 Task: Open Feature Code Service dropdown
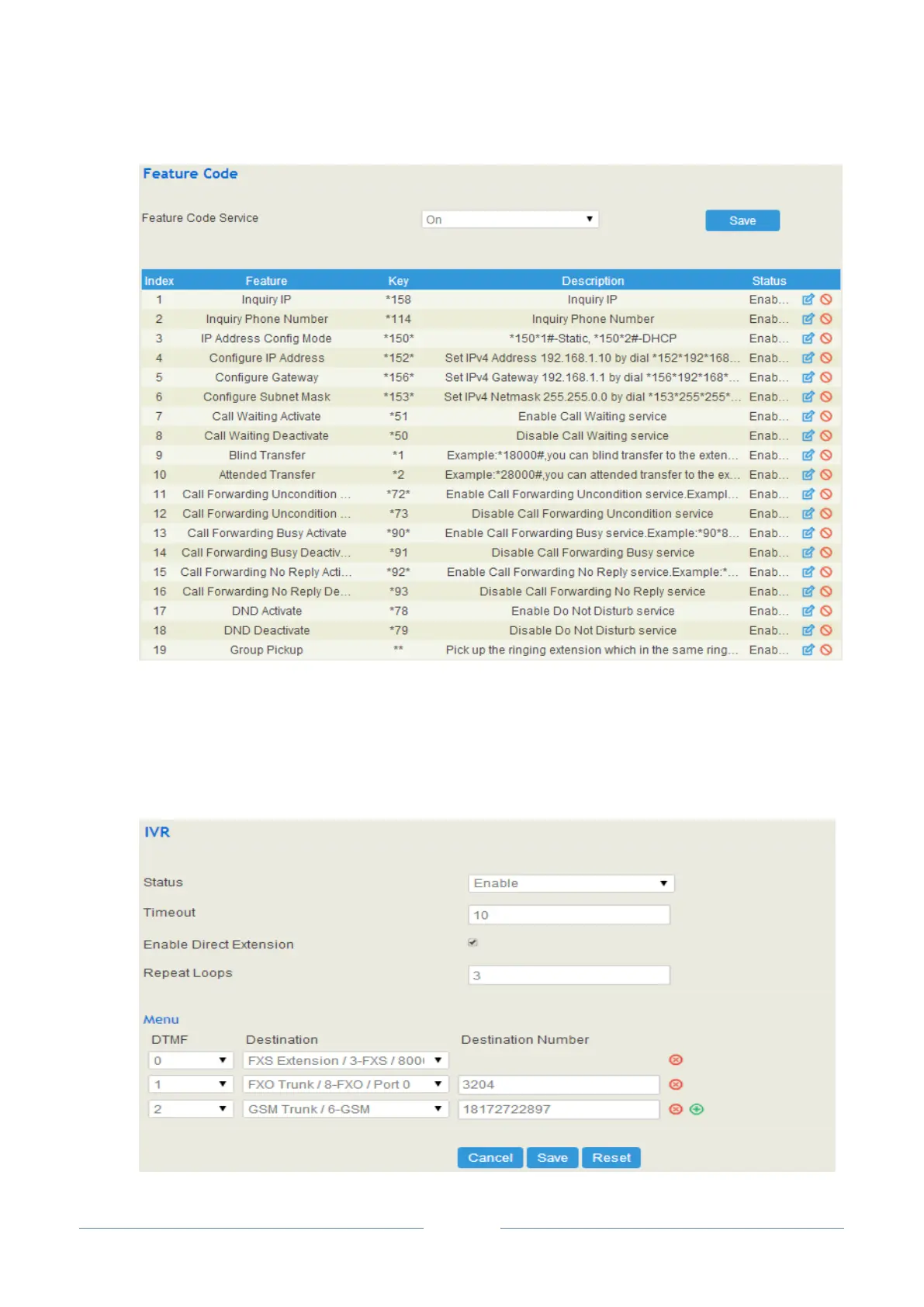(x=510, y=220)
